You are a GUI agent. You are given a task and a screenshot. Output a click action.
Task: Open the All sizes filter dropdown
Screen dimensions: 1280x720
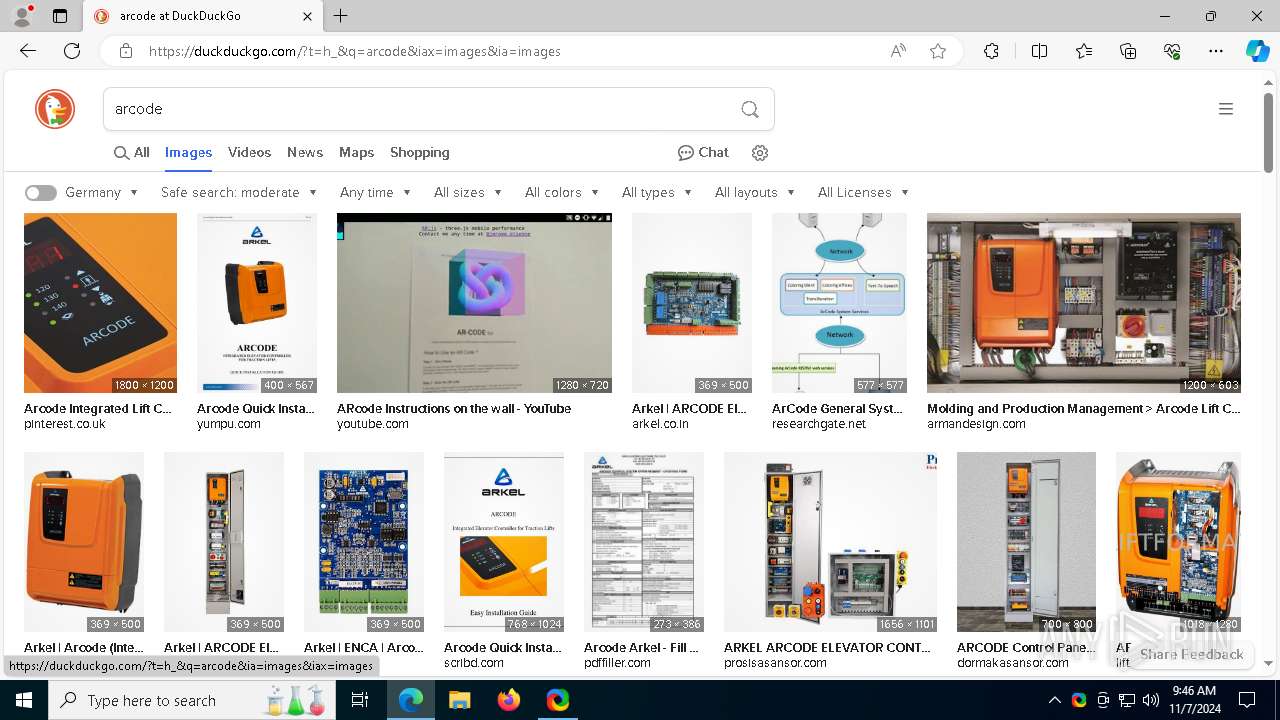click(x=467, y=193)
